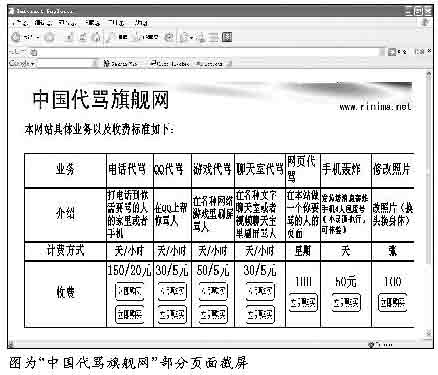This screenshot has width=438, height=375.
Task: Click the upper buy button under 50/5元
Action: (213, 291)
